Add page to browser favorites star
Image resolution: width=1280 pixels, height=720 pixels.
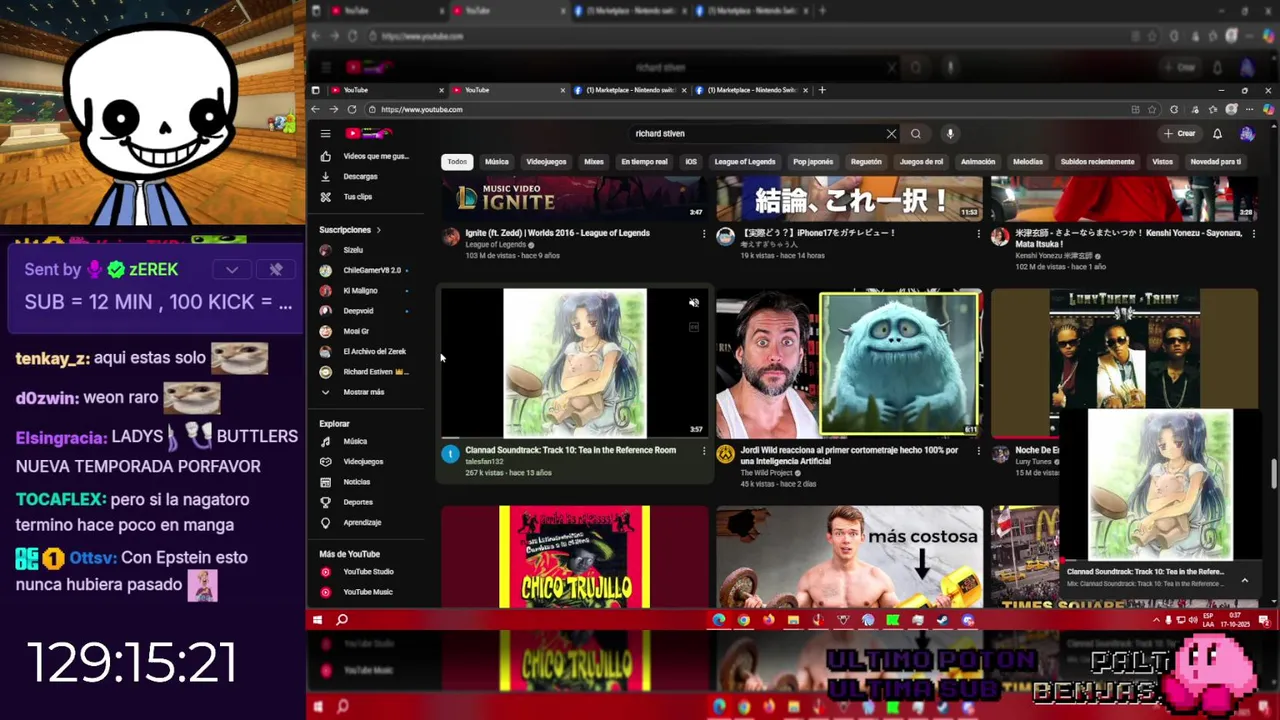coord(1153,109)
